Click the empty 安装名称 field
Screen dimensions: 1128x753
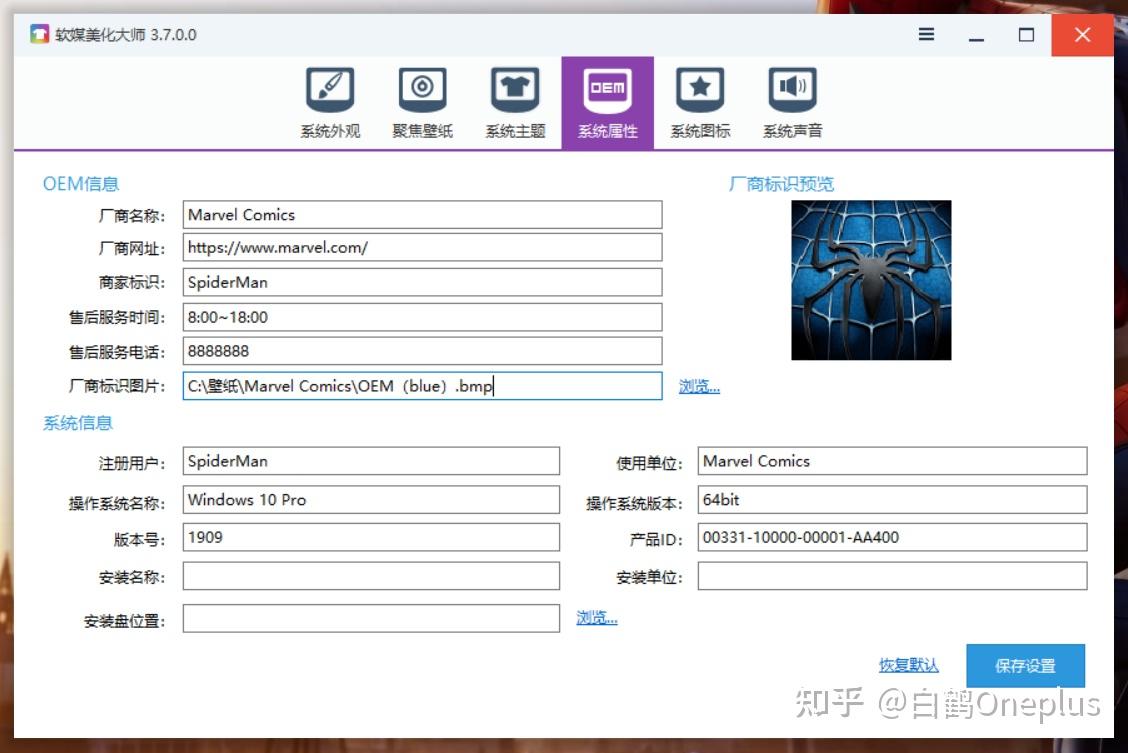tap(370, 575)
